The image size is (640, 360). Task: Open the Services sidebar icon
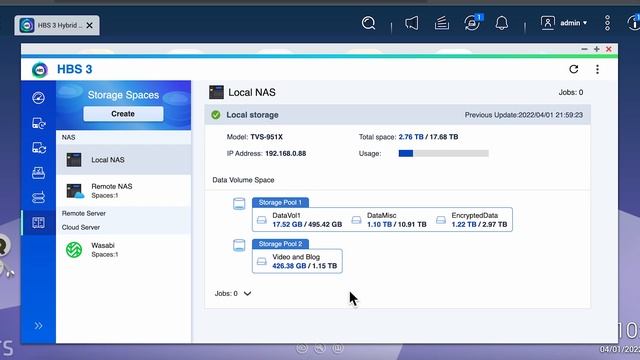tap(38, 198)
